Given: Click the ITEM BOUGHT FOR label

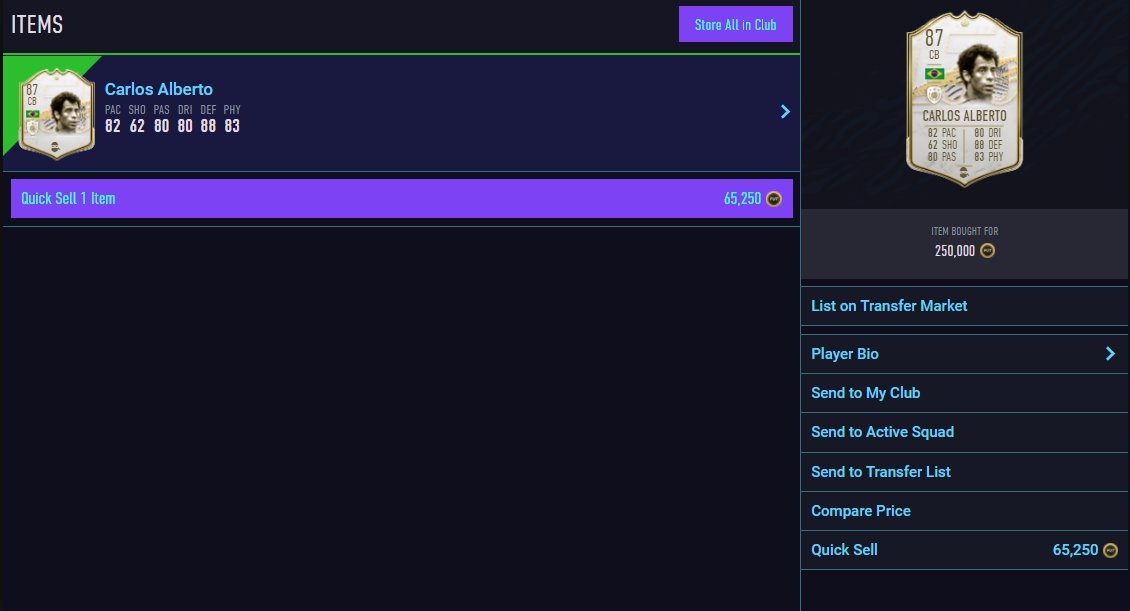Looking at the screenshot, I should 964,231.
